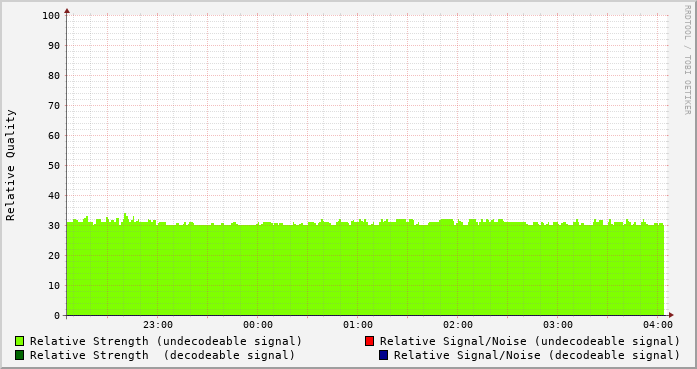Click the 50 value on y-axis
This screenshot has width=697, height=369.
click(x=54, y=165)
